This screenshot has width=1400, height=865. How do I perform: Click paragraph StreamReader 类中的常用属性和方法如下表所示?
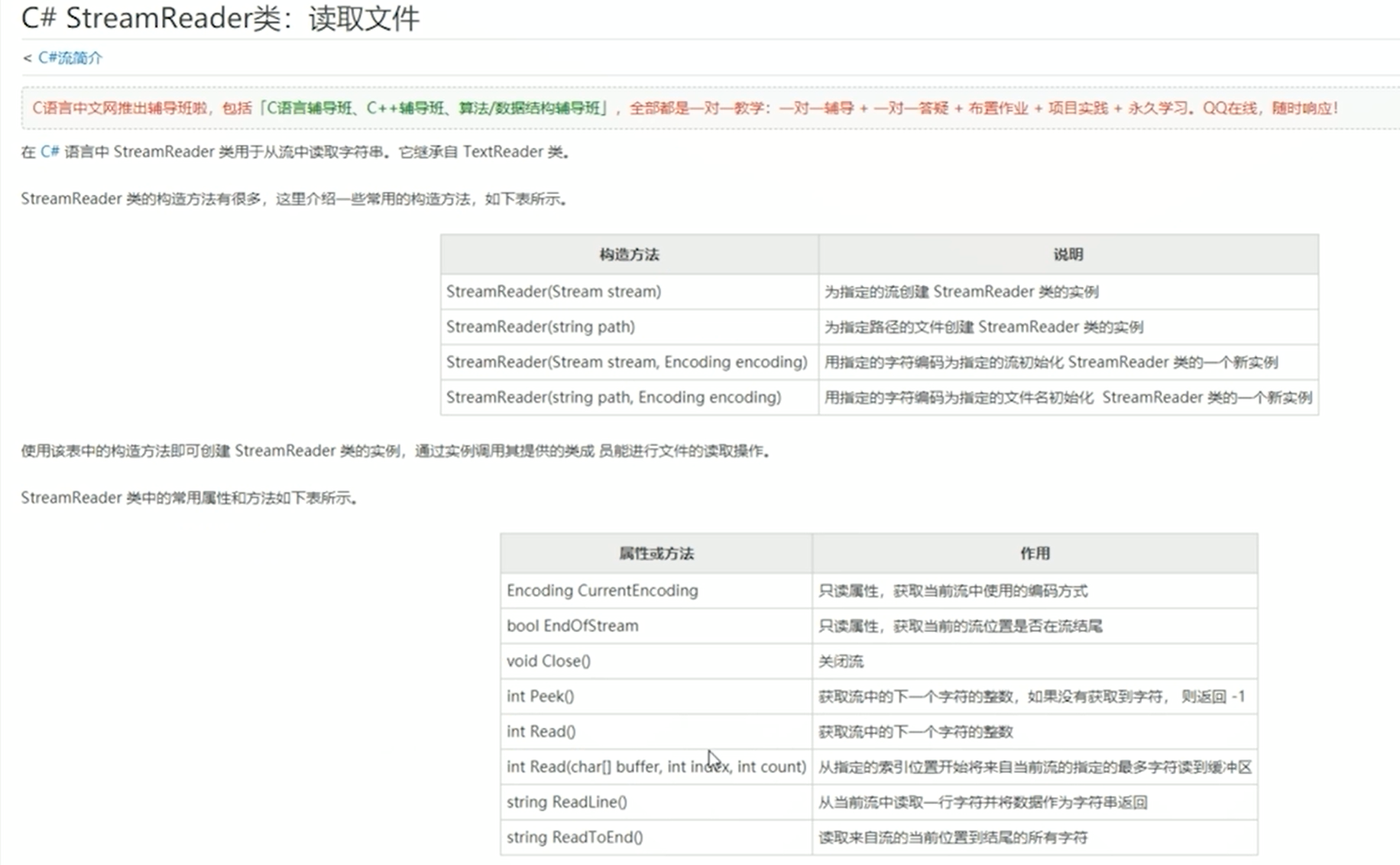pos(190,497)
